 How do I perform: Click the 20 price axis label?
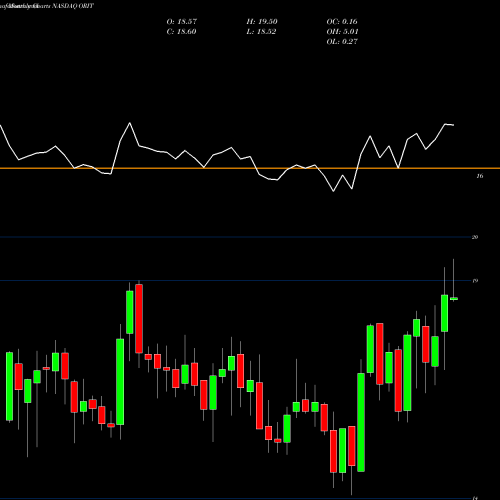(x=475, y=237)
